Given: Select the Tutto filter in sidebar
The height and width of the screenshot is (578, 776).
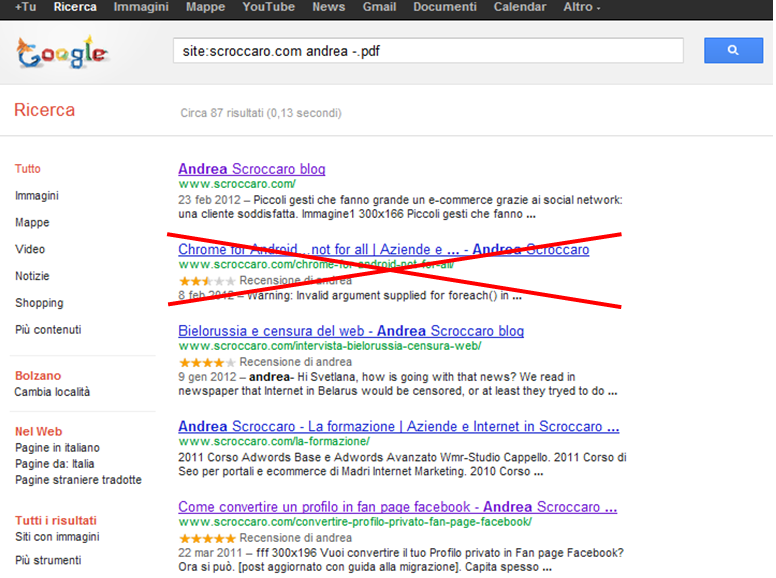Looking at the screenshot, I should click(x=28, y=169).
